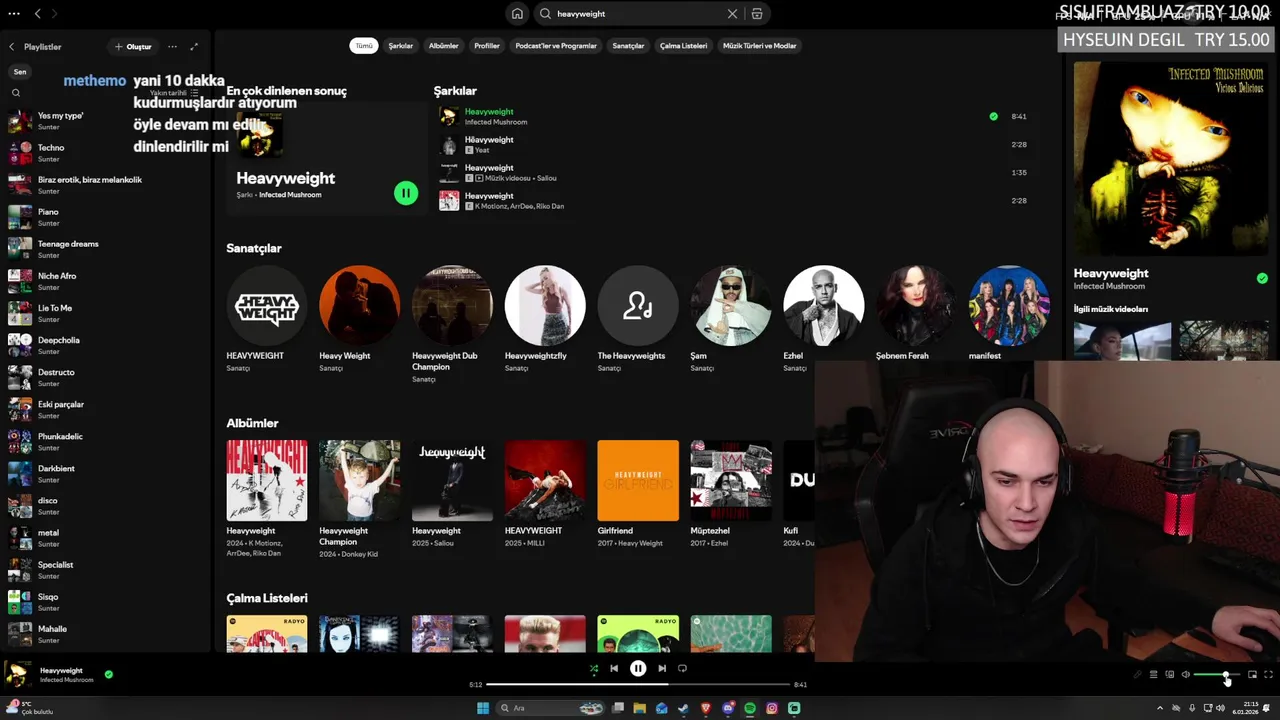This screenshot has width=1280, height=720.
Task: Open the Browse icon beside search
Action: tap(757, 14)
